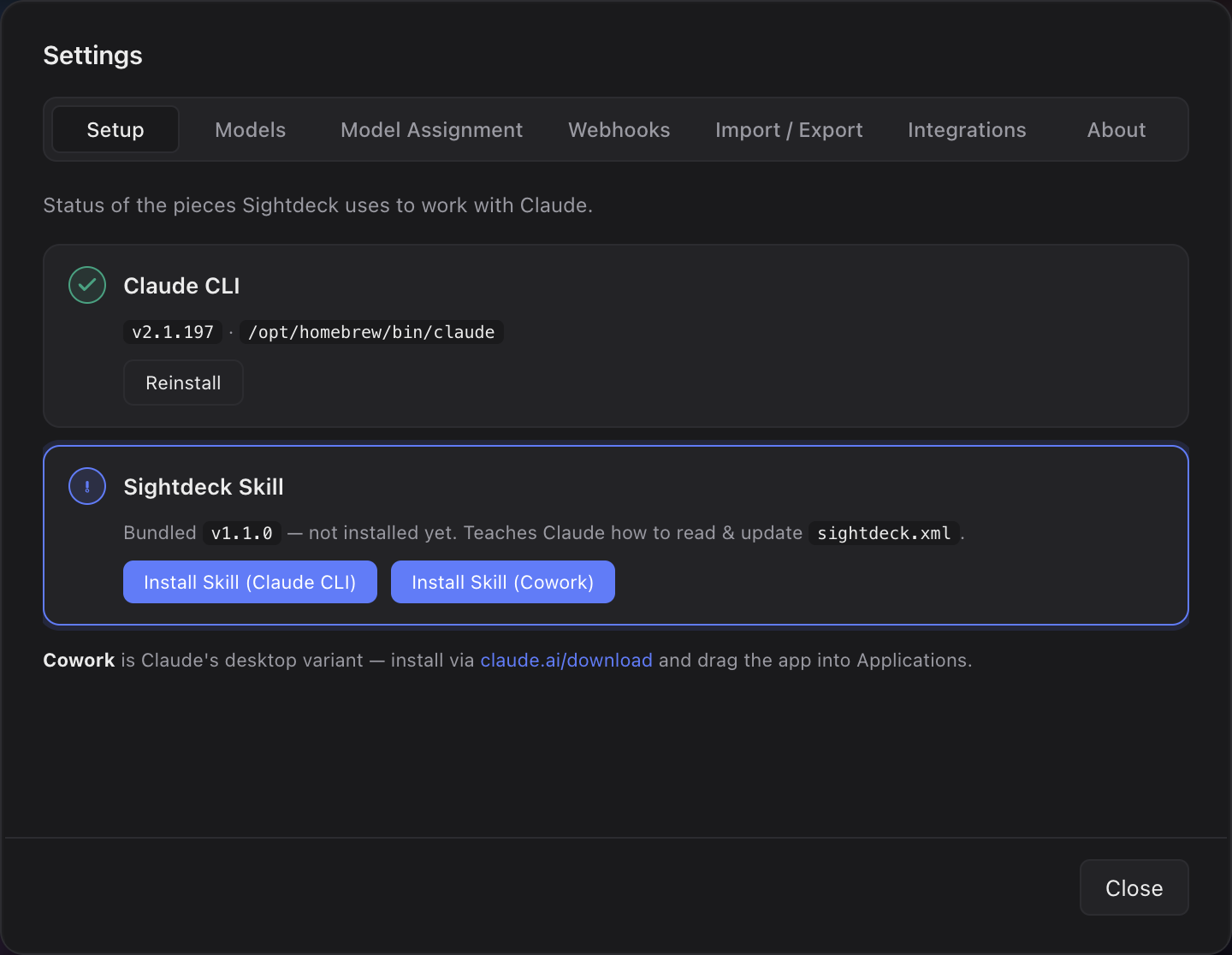The width and height of the screenshot is (1232, 955).
Task: Switch to the Integrations tab
Action: coord(967,129)
